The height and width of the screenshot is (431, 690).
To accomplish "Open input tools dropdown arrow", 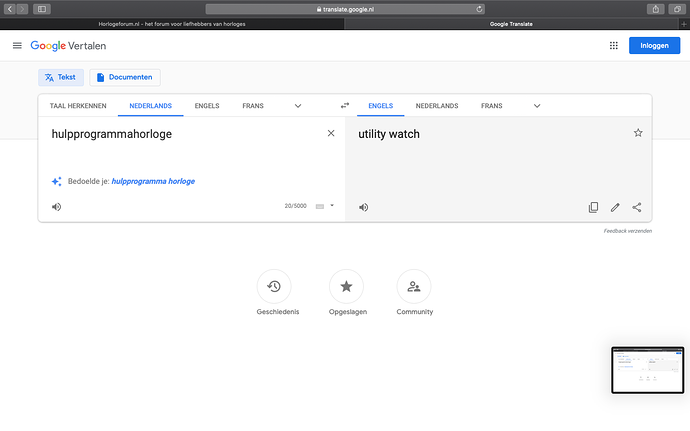I will (x=332, y=206).
